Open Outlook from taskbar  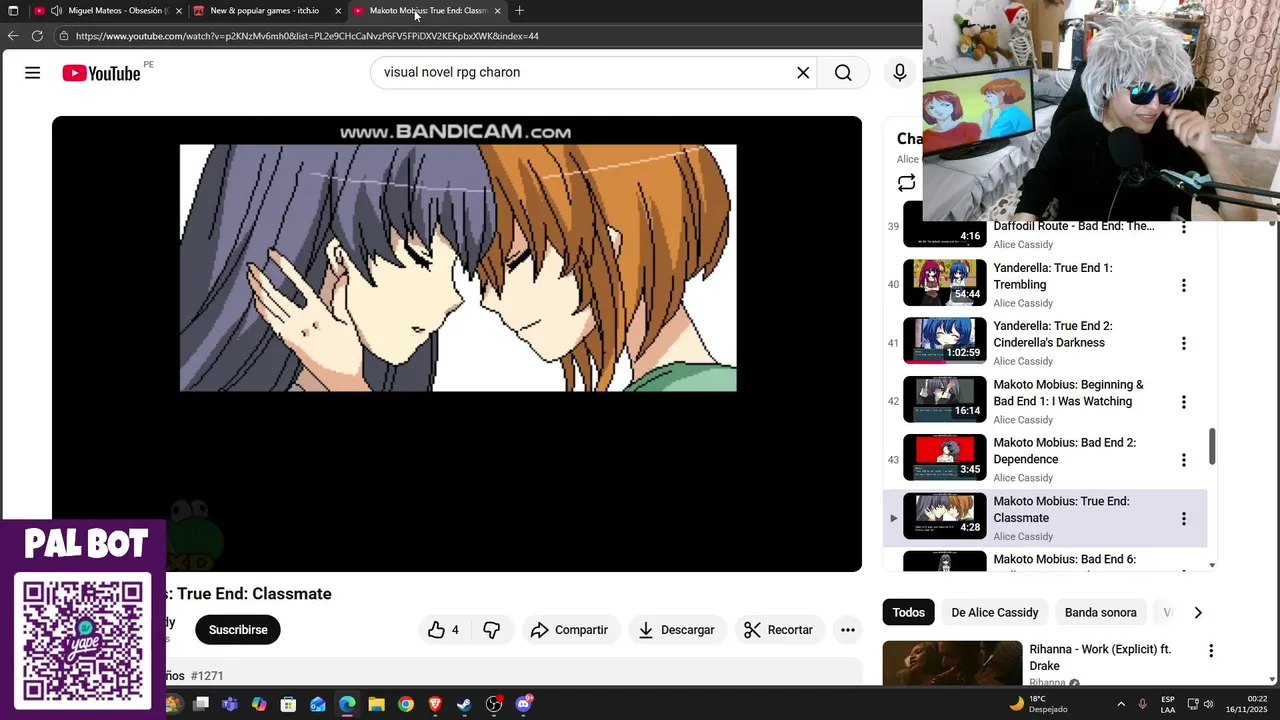pyautogui.click(x=318, y=704)
